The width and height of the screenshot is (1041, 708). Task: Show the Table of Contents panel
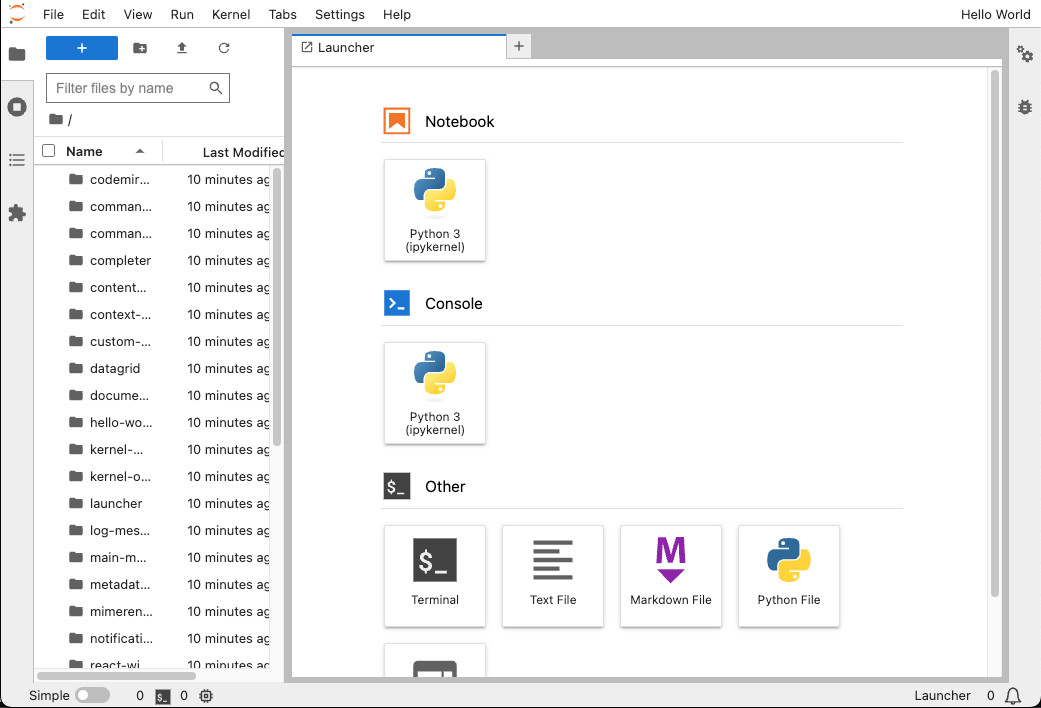click(17, 160)
